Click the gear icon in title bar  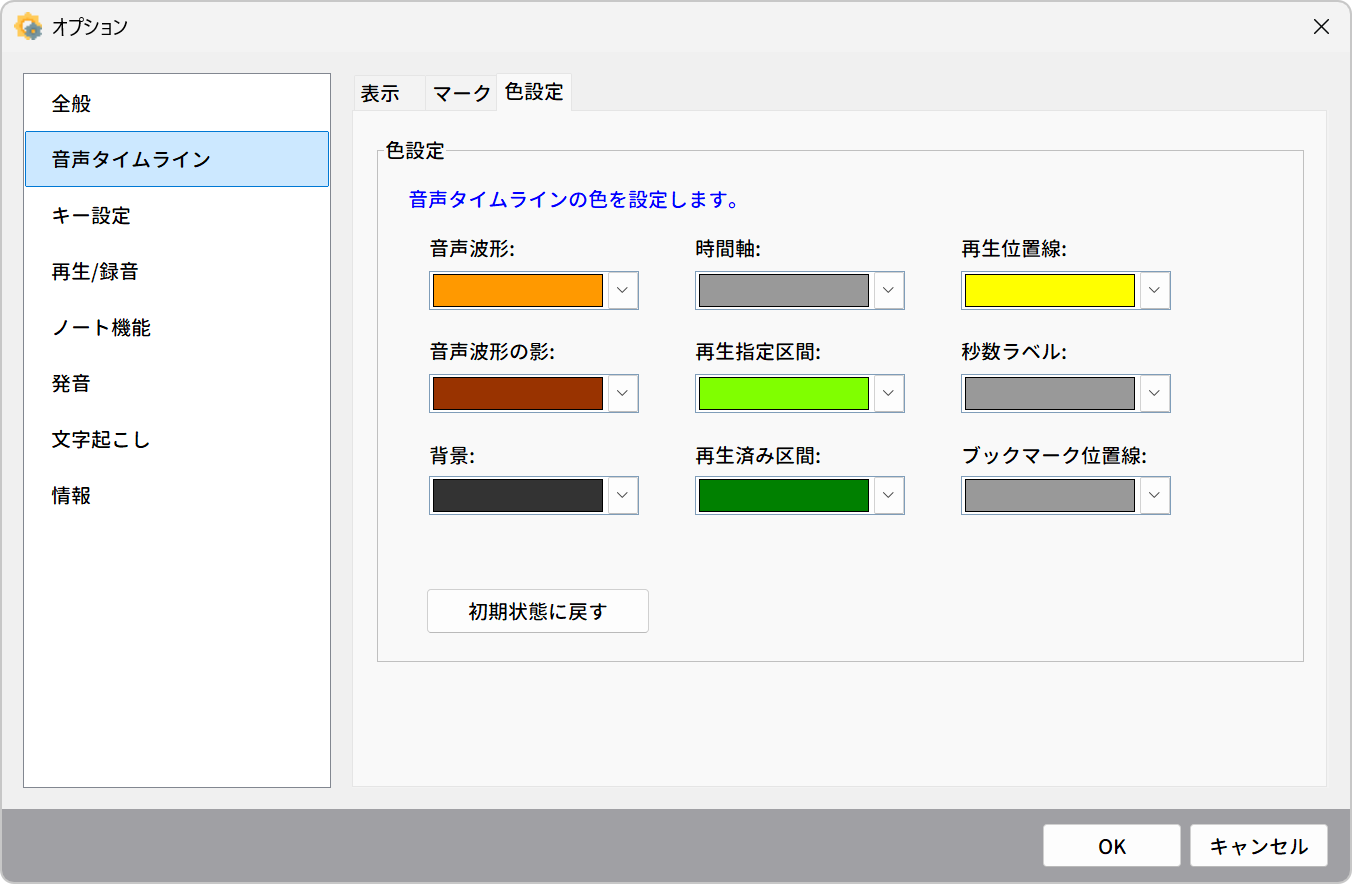tap(28, 27)
